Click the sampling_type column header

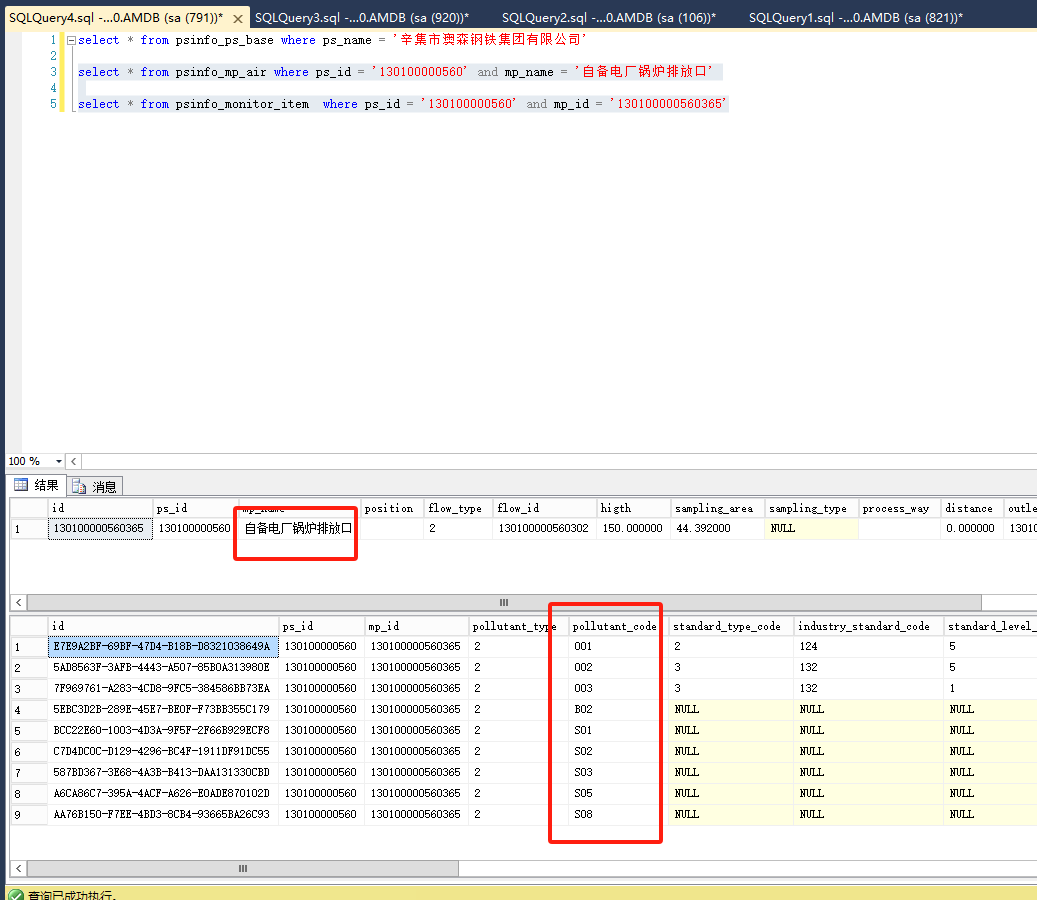(811, 508)
